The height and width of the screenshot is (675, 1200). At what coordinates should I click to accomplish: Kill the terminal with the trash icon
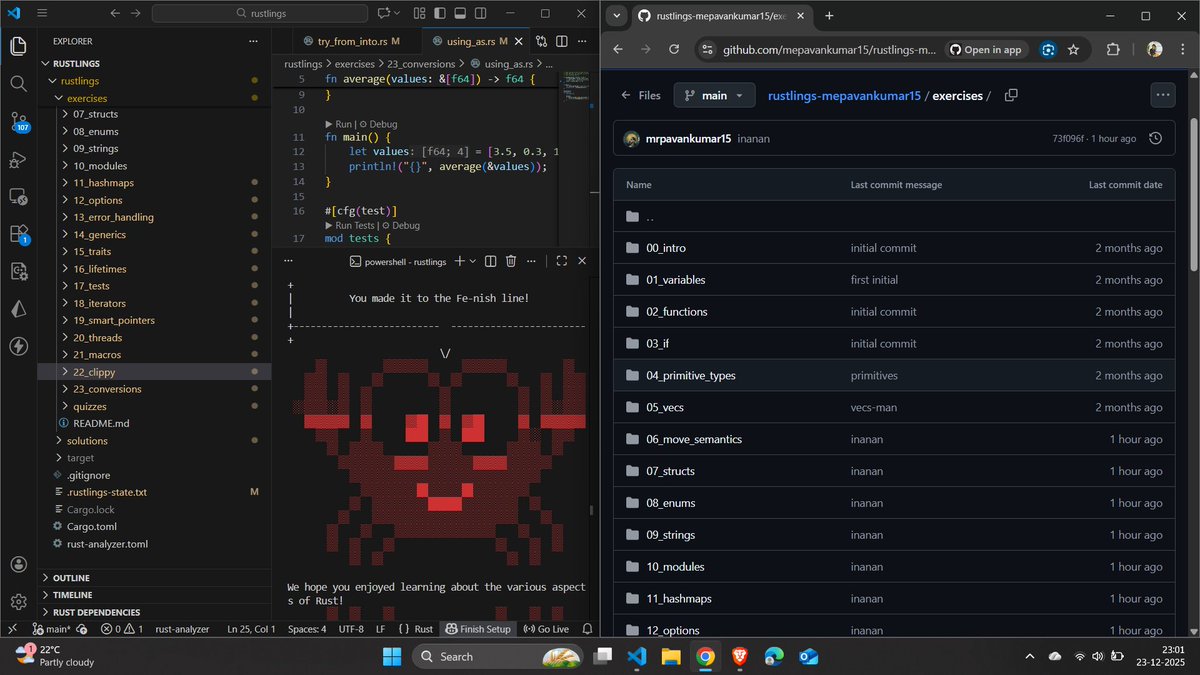click(x=511, y=261)
